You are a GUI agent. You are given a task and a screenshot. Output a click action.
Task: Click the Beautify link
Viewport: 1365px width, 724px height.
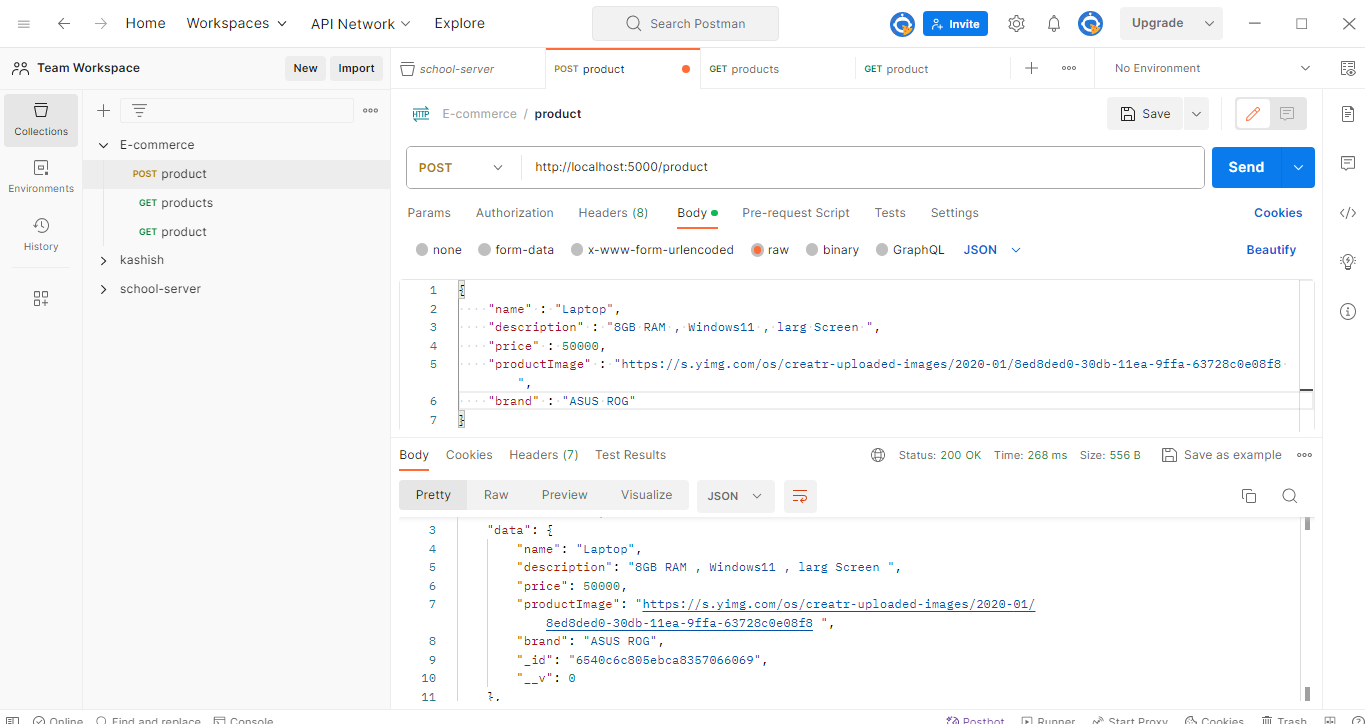[x=1271, y=249]
